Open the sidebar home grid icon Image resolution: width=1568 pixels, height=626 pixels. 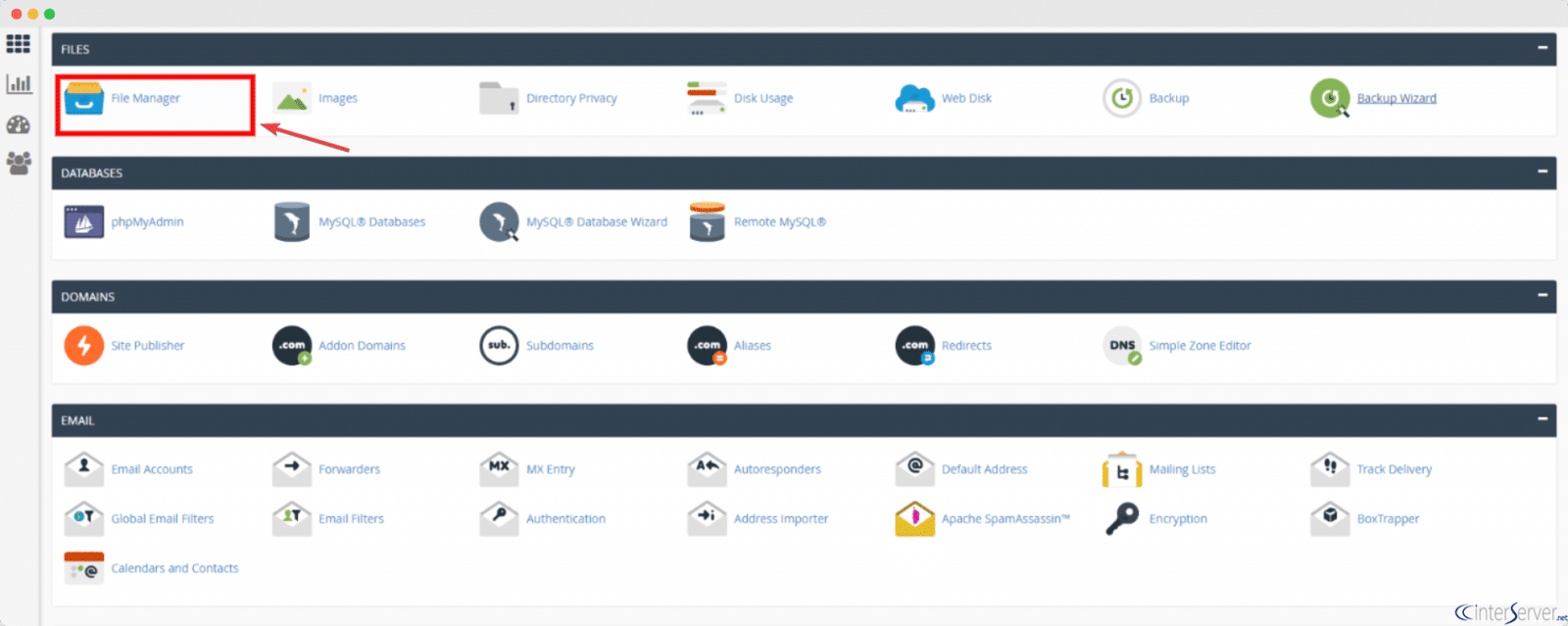pyautogui.click(x=19, y=43)
